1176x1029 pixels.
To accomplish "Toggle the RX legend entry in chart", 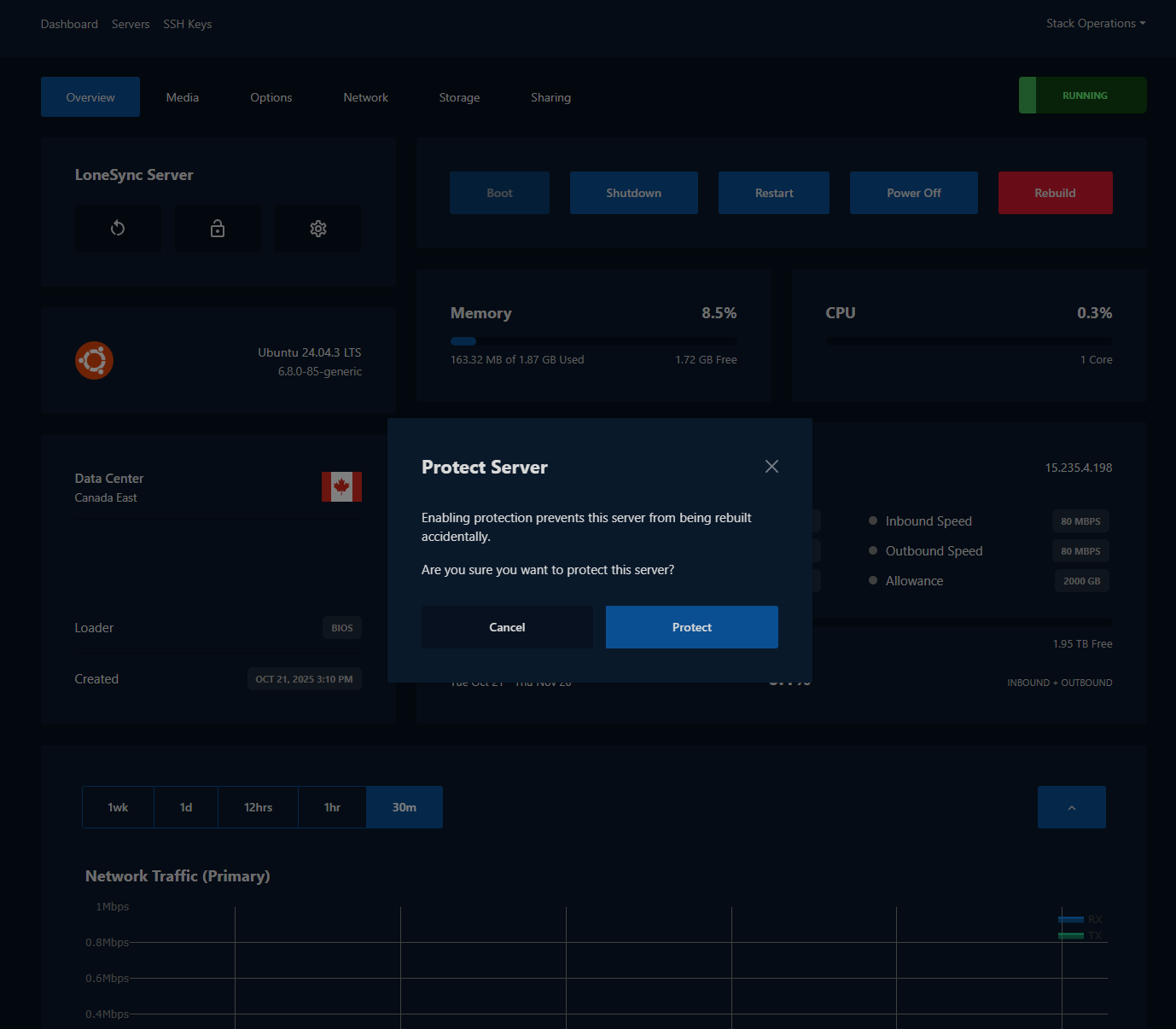I will click(x=1080, y=920).
